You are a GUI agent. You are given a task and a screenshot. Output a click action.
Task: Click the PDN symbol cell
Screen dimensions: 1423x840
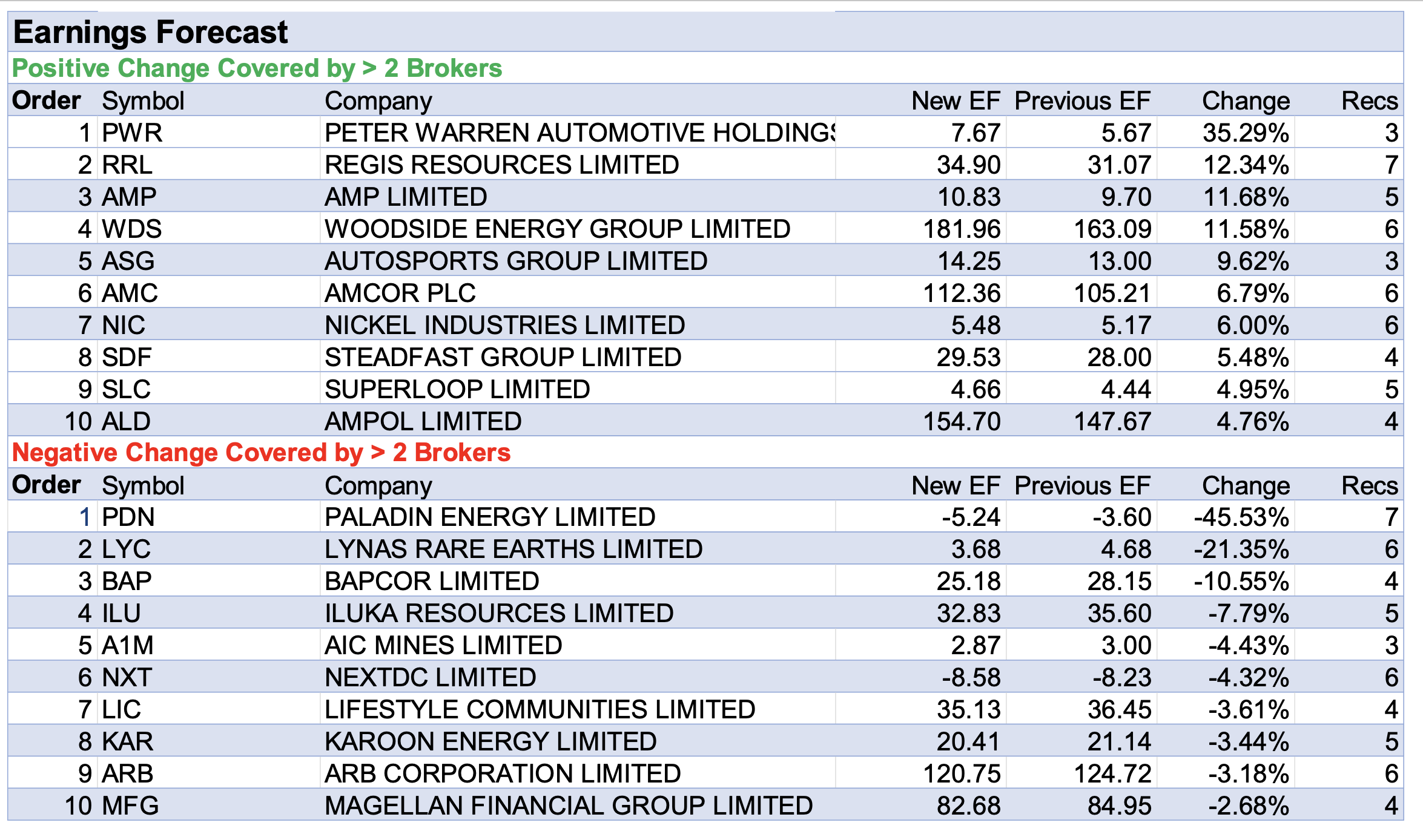point(128,517)
